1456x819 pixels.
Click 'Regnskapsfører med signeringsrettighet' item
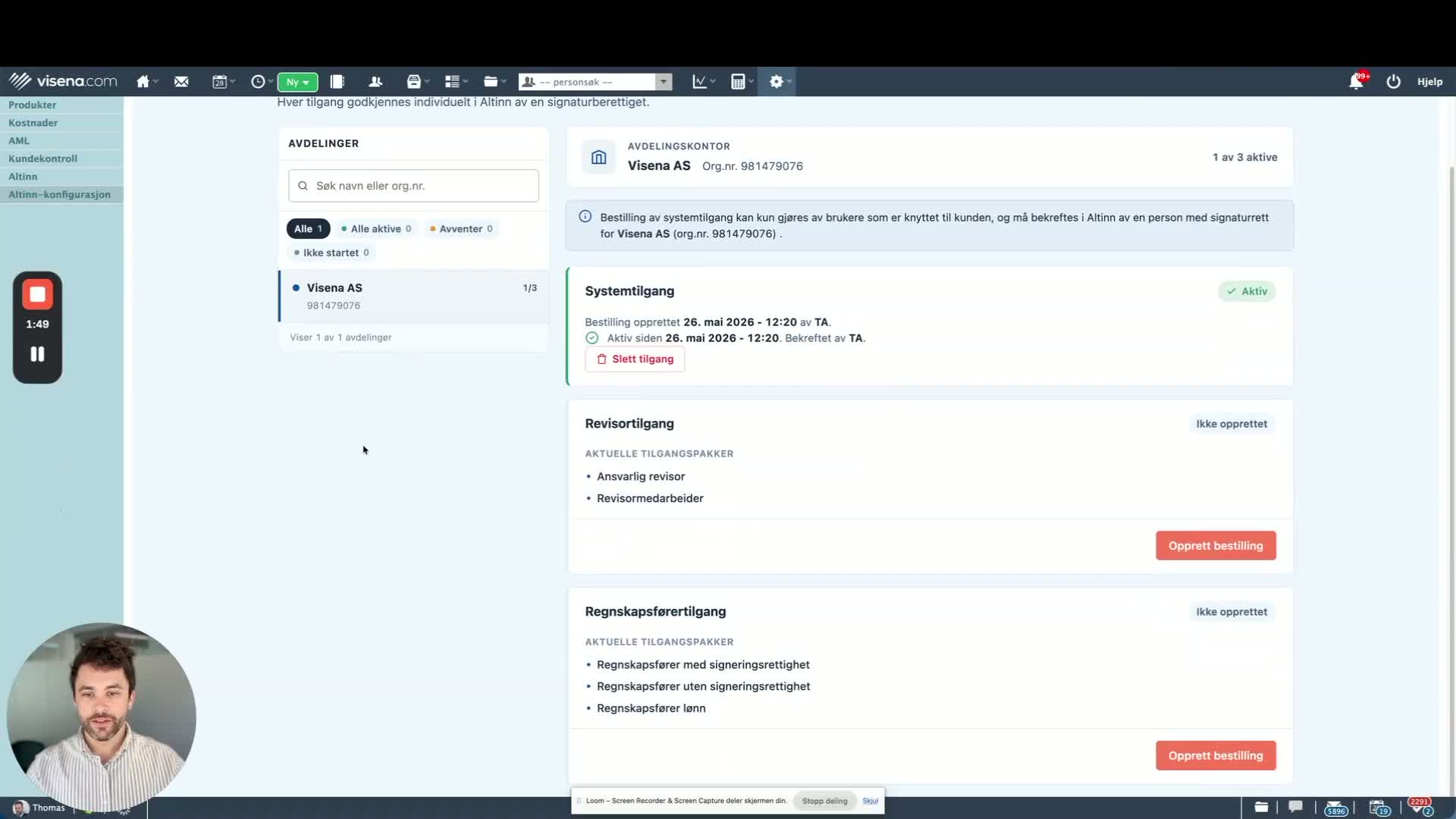click(703, 664)
